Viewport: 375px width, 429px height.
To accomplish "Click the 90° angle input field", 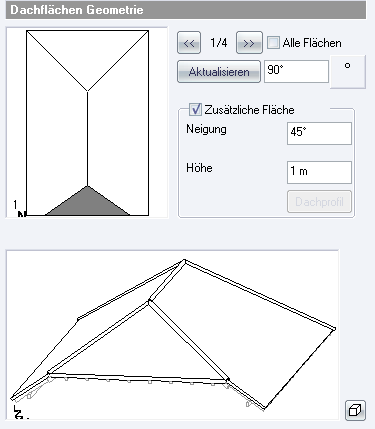I will click(296, 71).
